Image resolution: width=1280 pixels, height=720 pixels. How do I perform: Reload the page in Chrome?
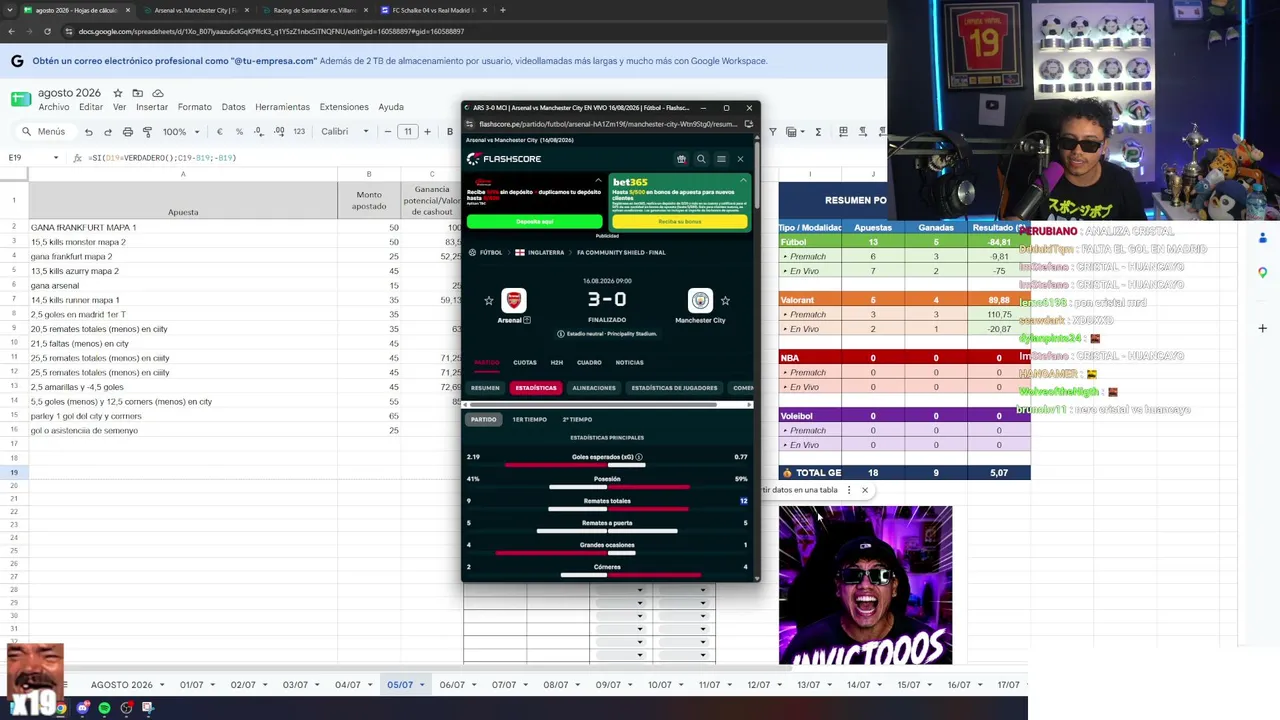[47, 31]
